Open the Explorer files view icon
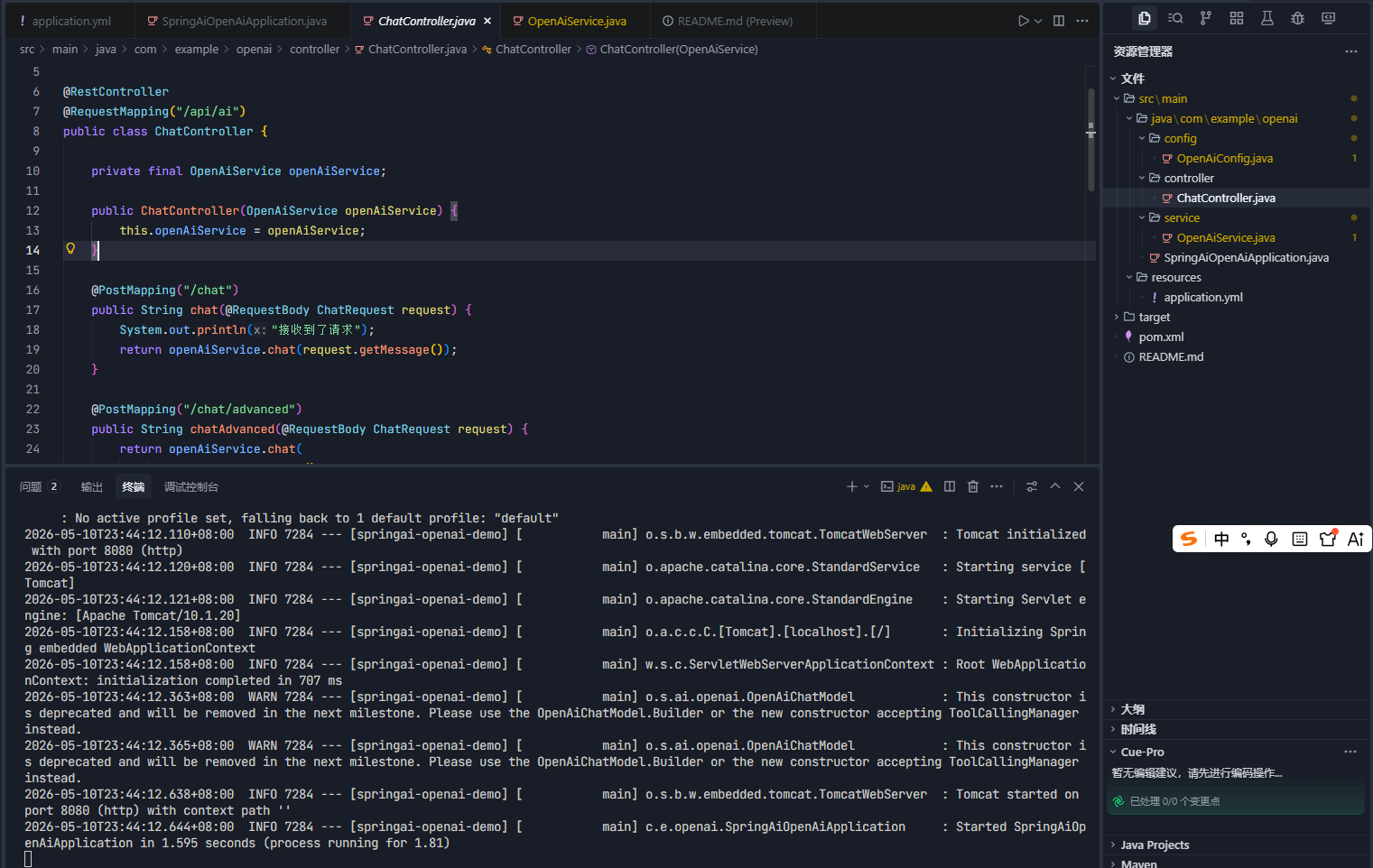 pyautogui.click(x=1145, y=18)
